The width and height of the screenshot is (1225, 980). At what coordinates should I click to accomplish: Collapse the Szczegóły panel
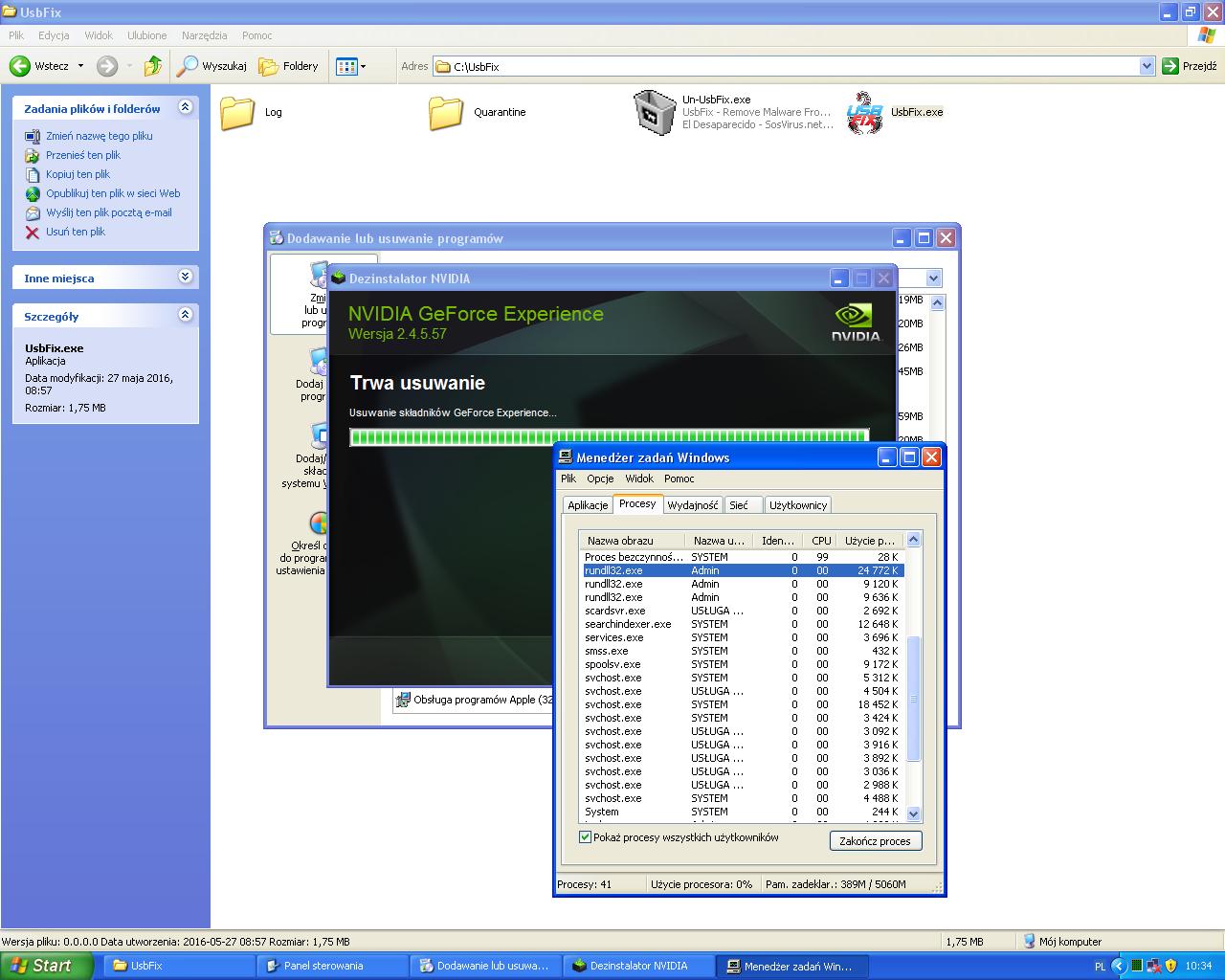[186, 315]
